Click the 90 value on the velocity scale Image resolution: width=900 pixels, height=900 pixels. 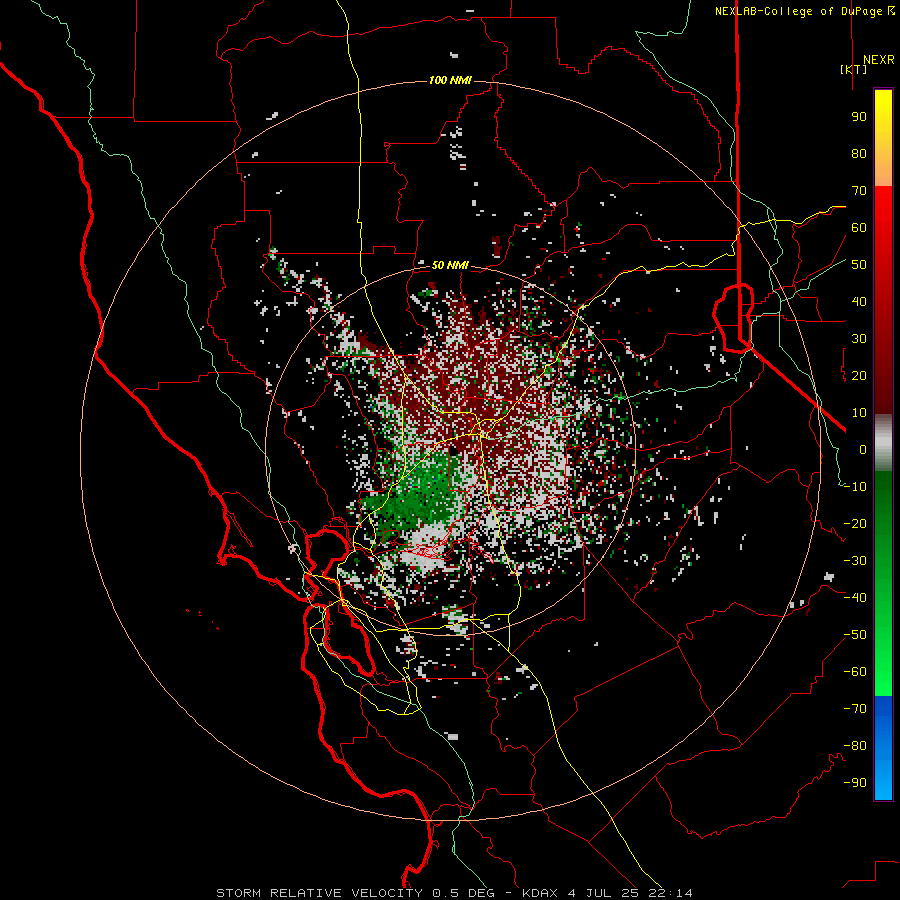point(859,117)
